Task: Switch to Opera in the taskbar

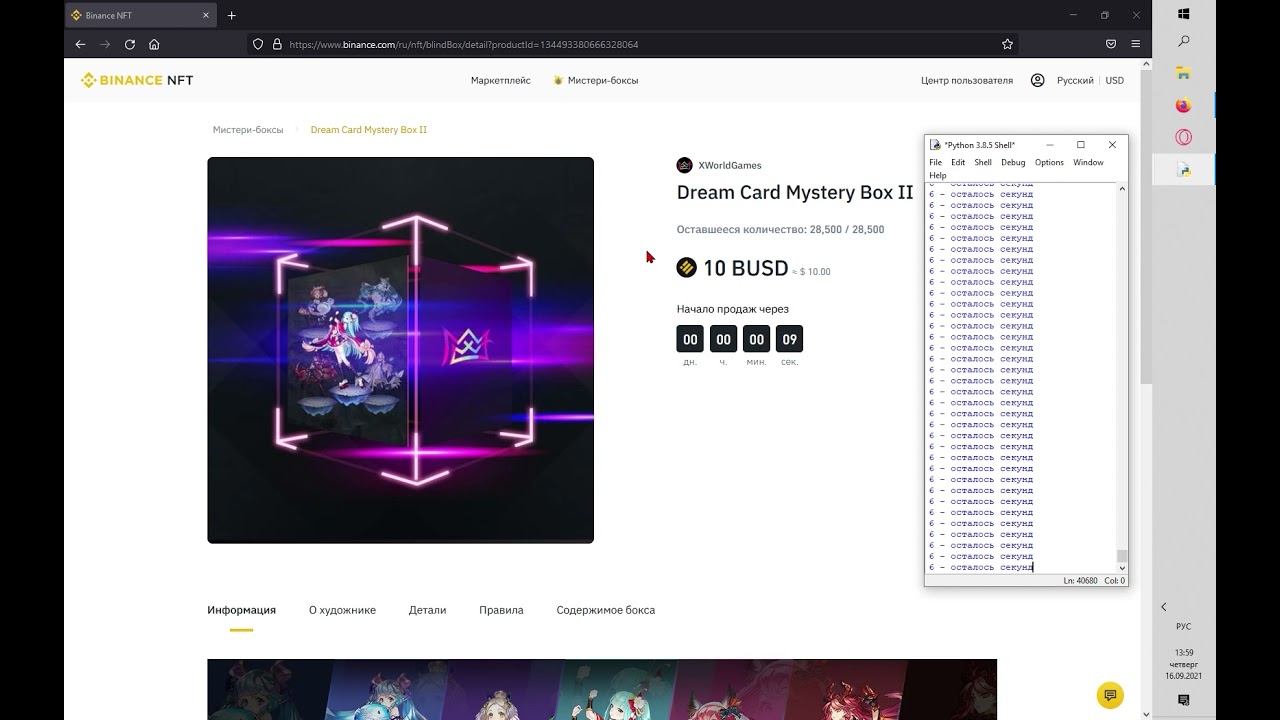Action: point(1184,137)
